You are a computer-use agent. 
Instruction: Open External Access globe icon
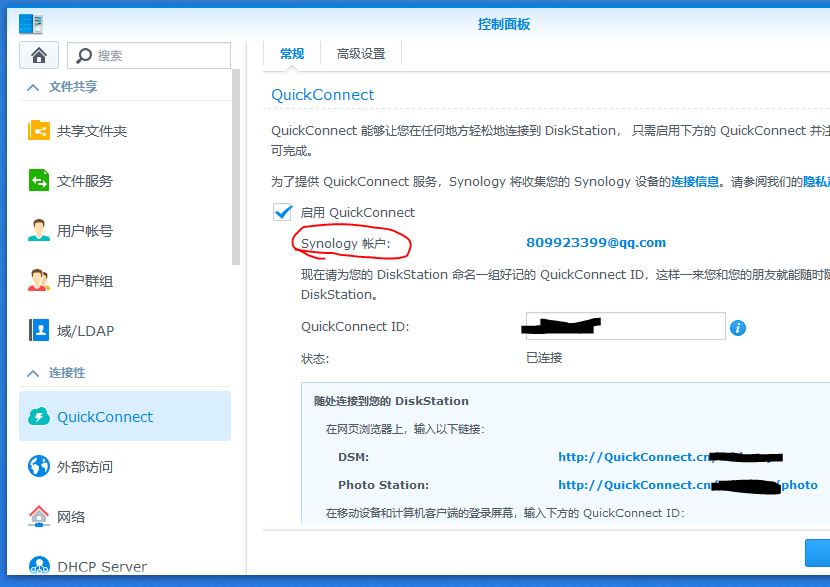(39, 466)
